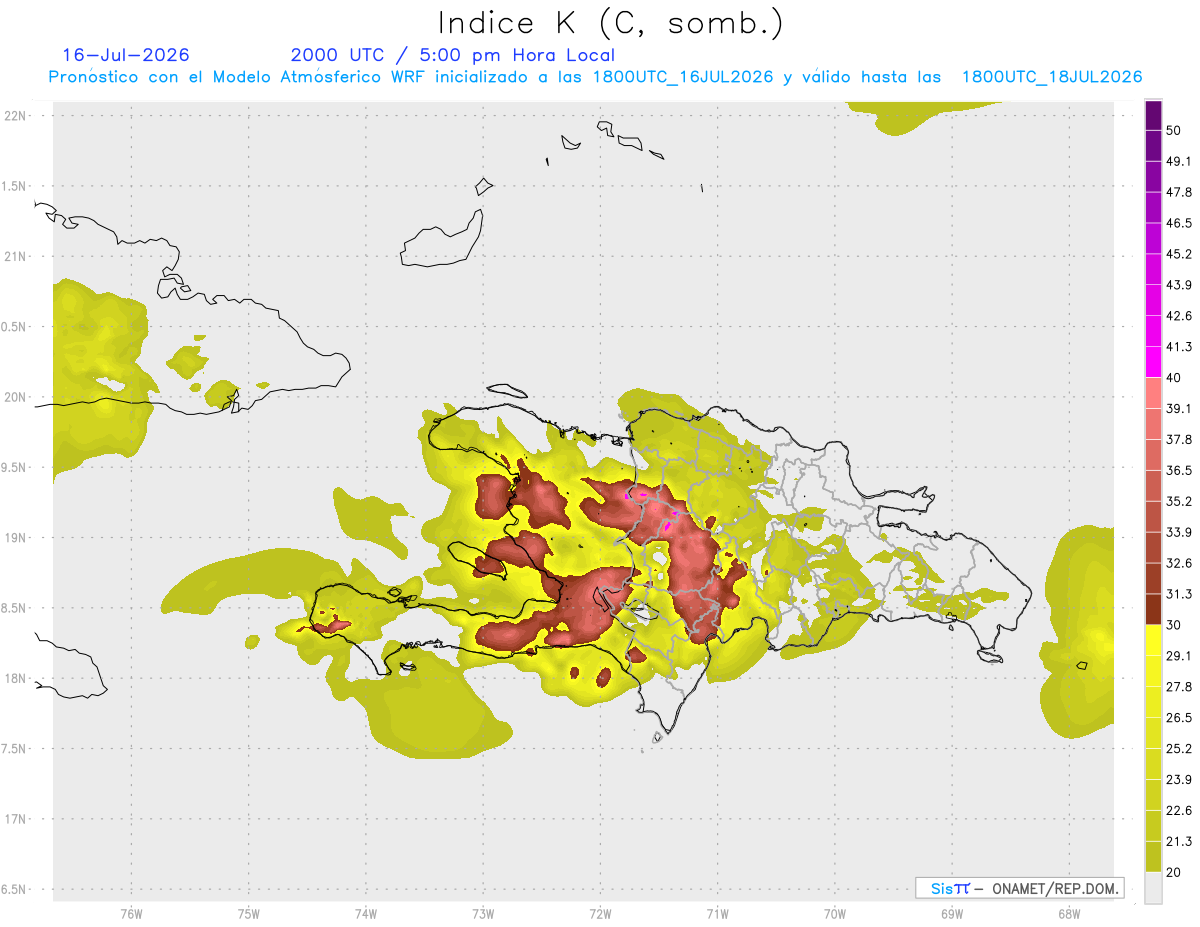Click the '20N' latitude axis label
This screenshot has width=1200, height=927.
(x=16, y=397)
